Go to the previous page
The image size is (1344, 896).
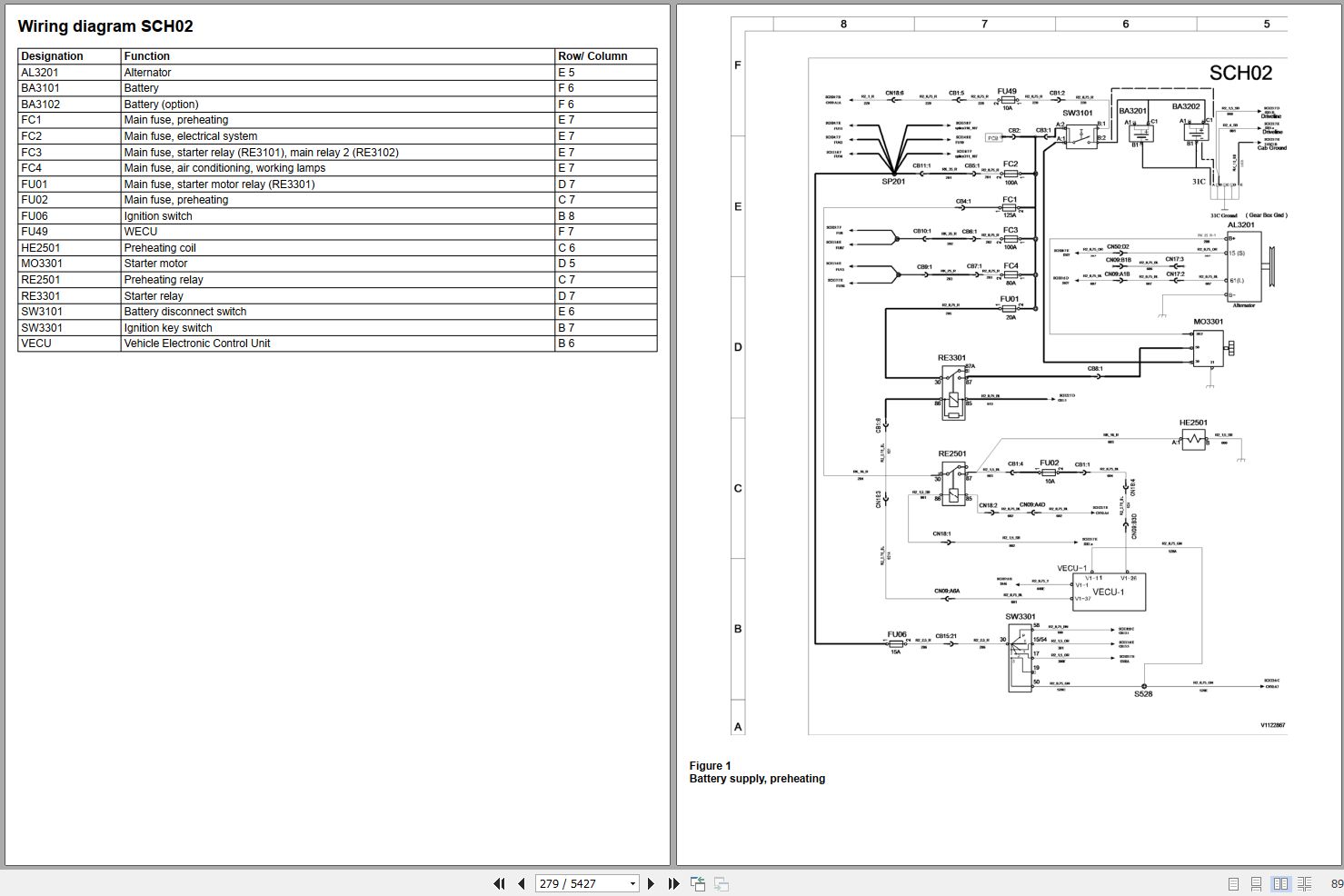tap(521, 882)
